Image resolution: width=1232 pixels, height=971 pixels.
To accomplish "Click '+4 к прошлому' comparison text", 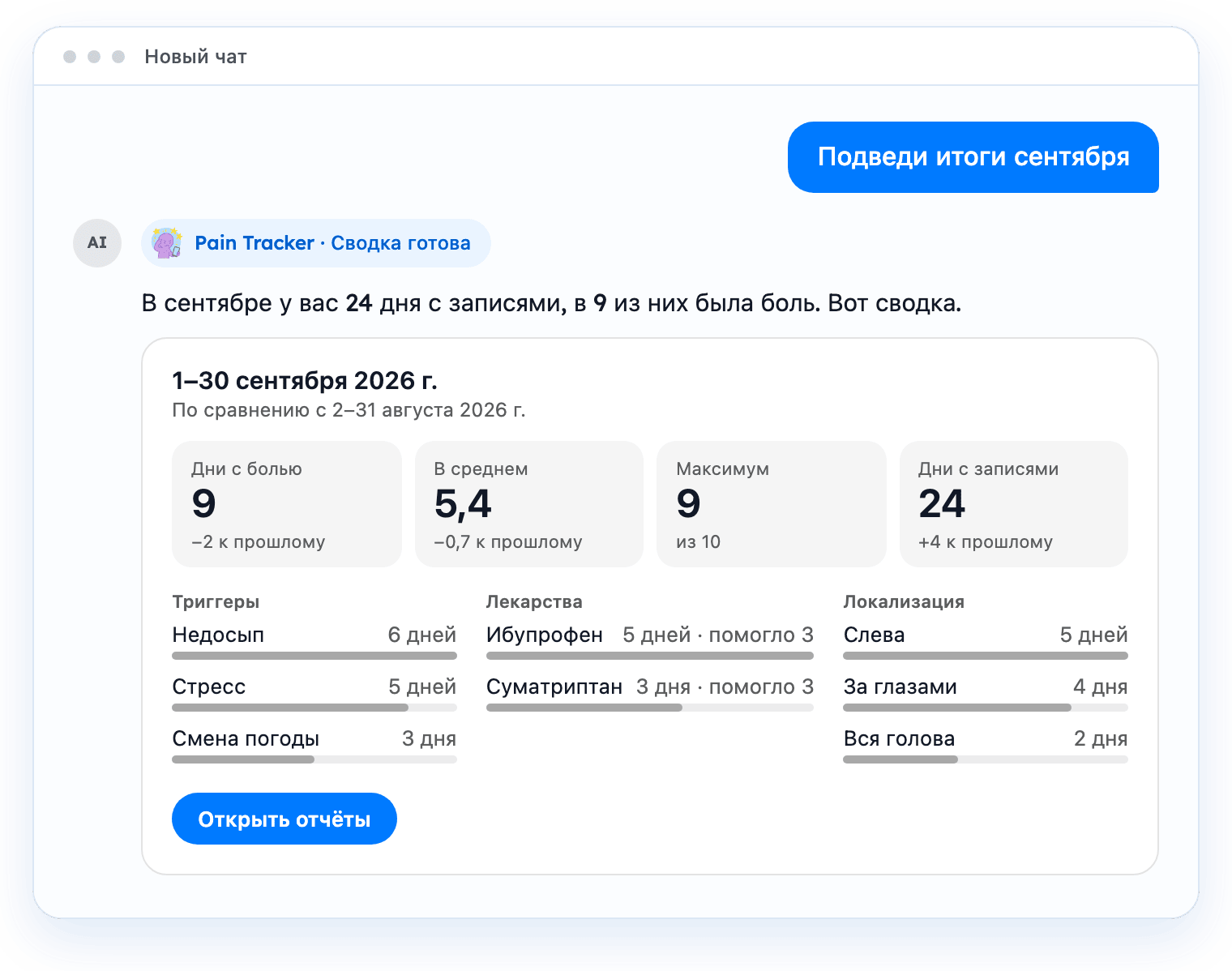I will [986, 542].
